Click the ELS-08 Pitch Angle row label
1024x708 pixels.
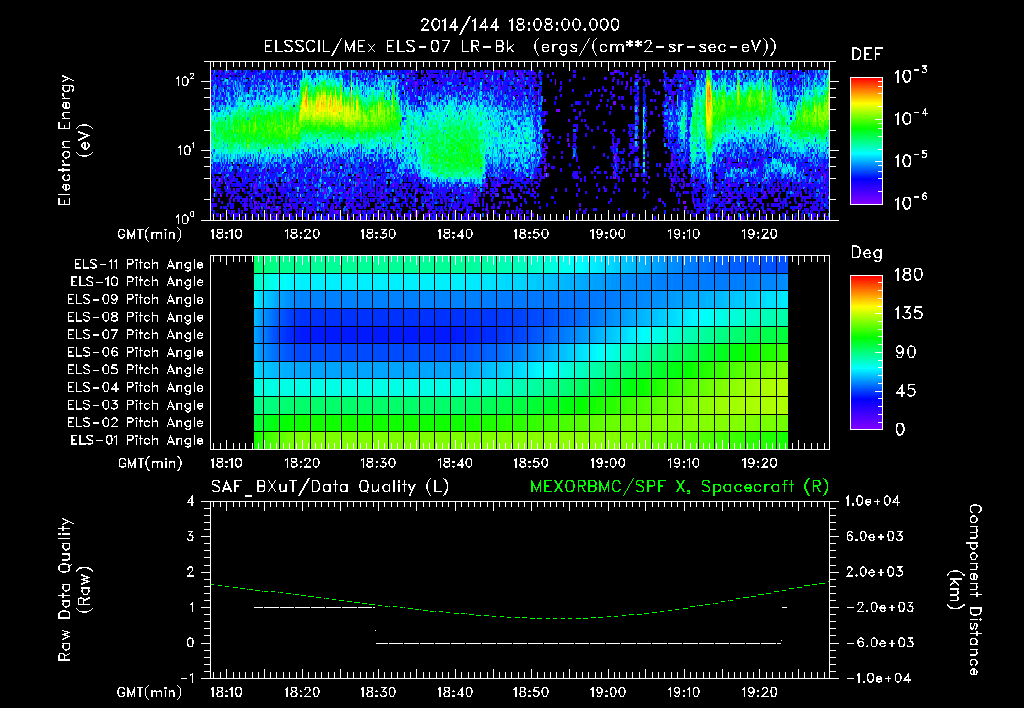click(135, 317)
